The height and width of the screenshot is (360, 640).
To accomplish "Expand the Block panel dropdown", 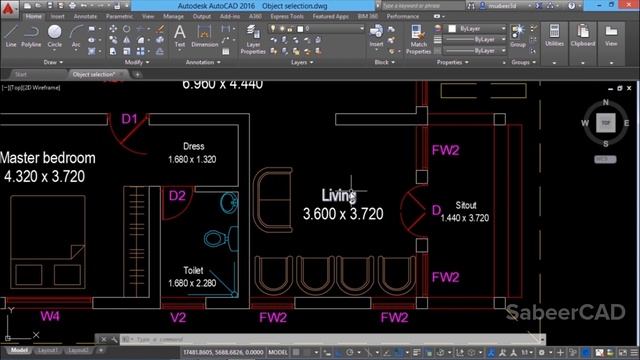I will pyautogui.click(x=384, y=62).
